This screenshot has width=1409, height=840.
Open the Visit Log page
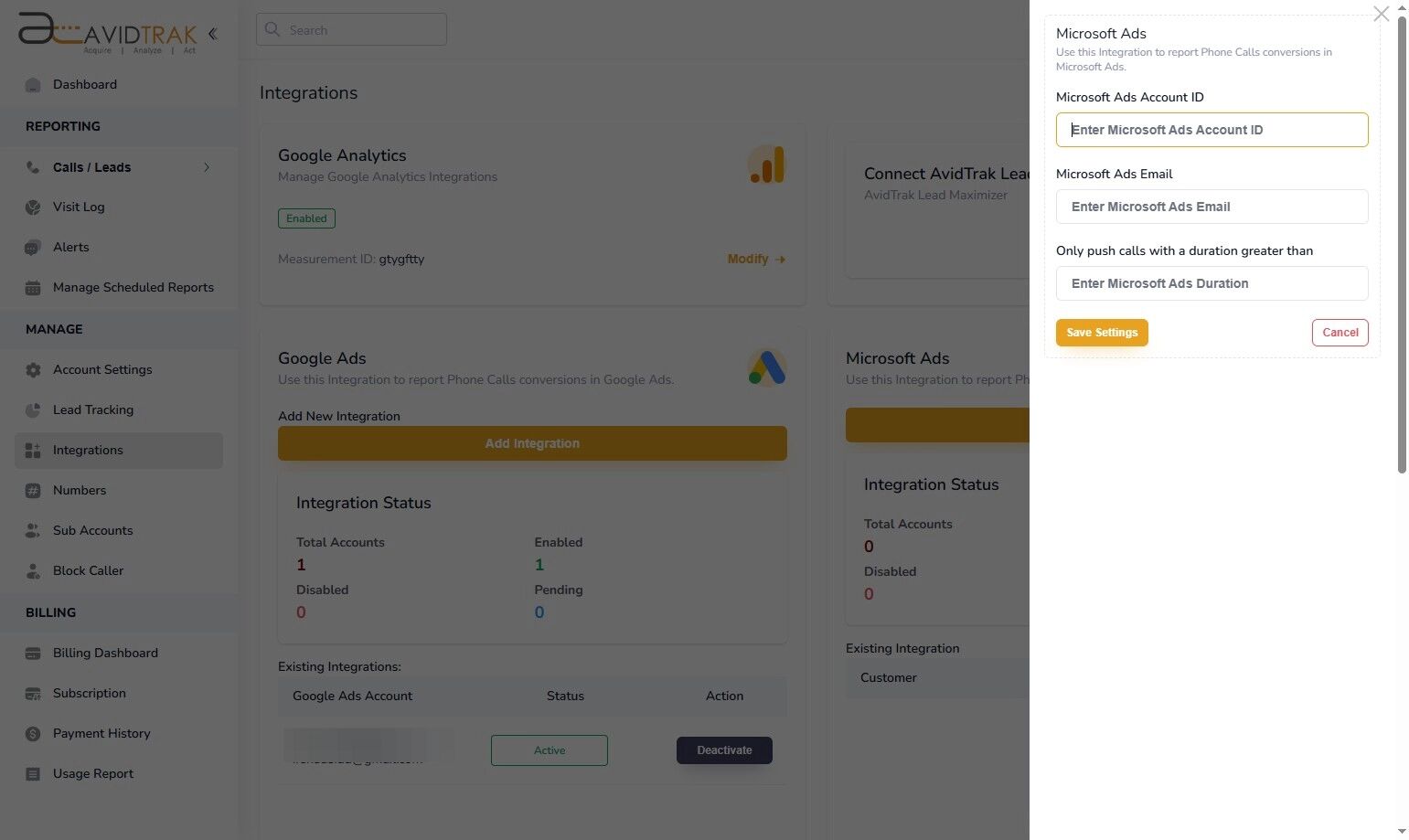[x=78, y=207]
